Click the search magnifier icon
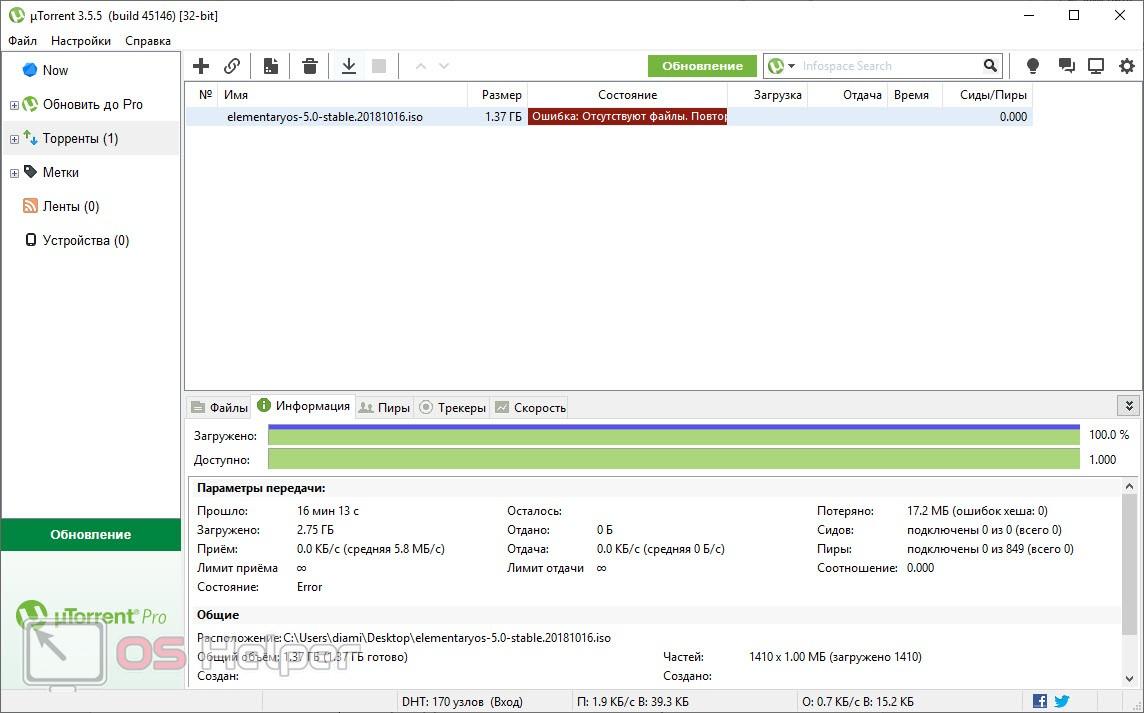This screenshot has width=1144, height=713. coord(990,66)
